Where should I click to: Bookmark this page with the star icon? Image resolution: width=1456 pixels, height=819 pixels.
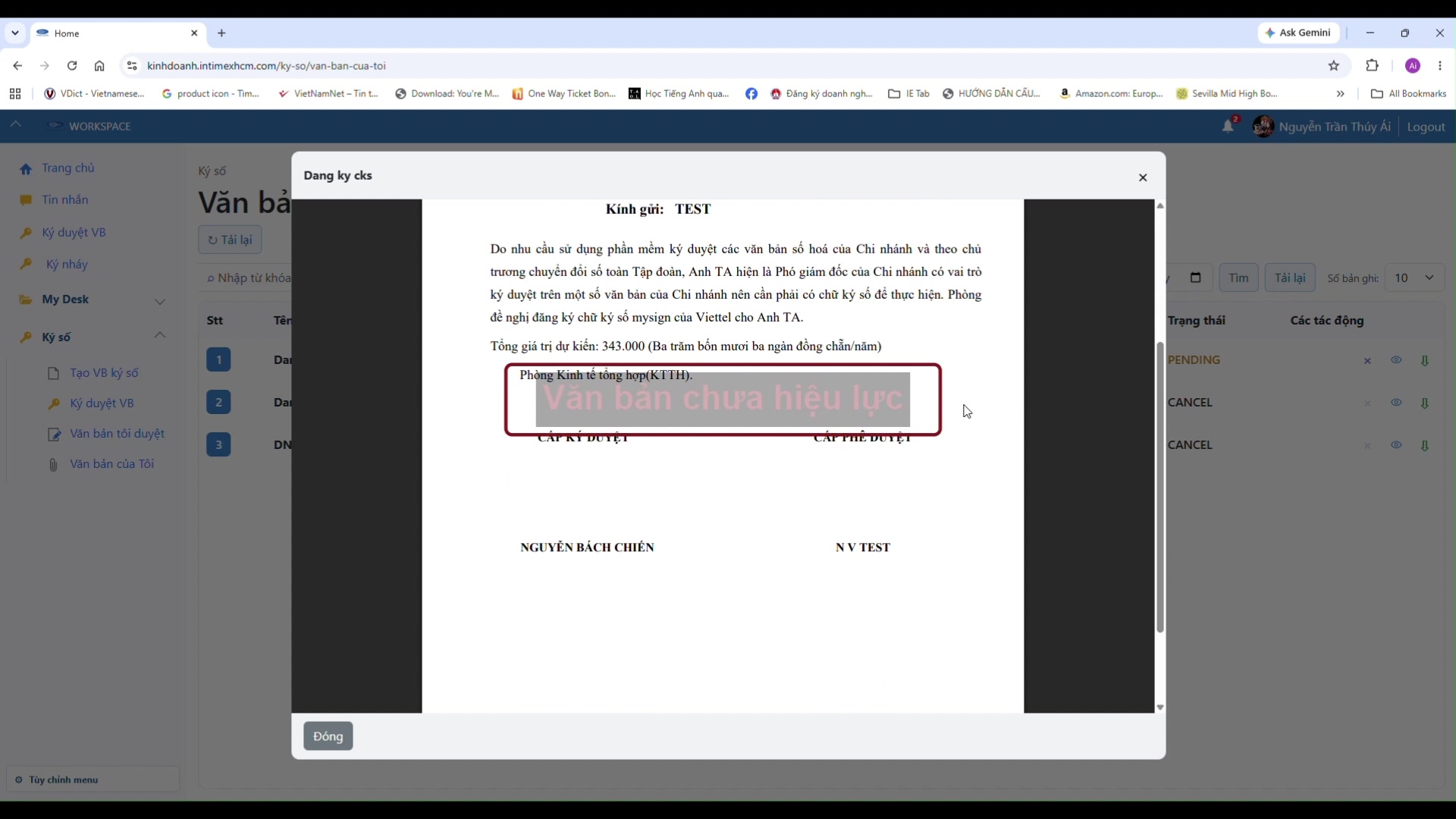click(x=1334, y=66)
